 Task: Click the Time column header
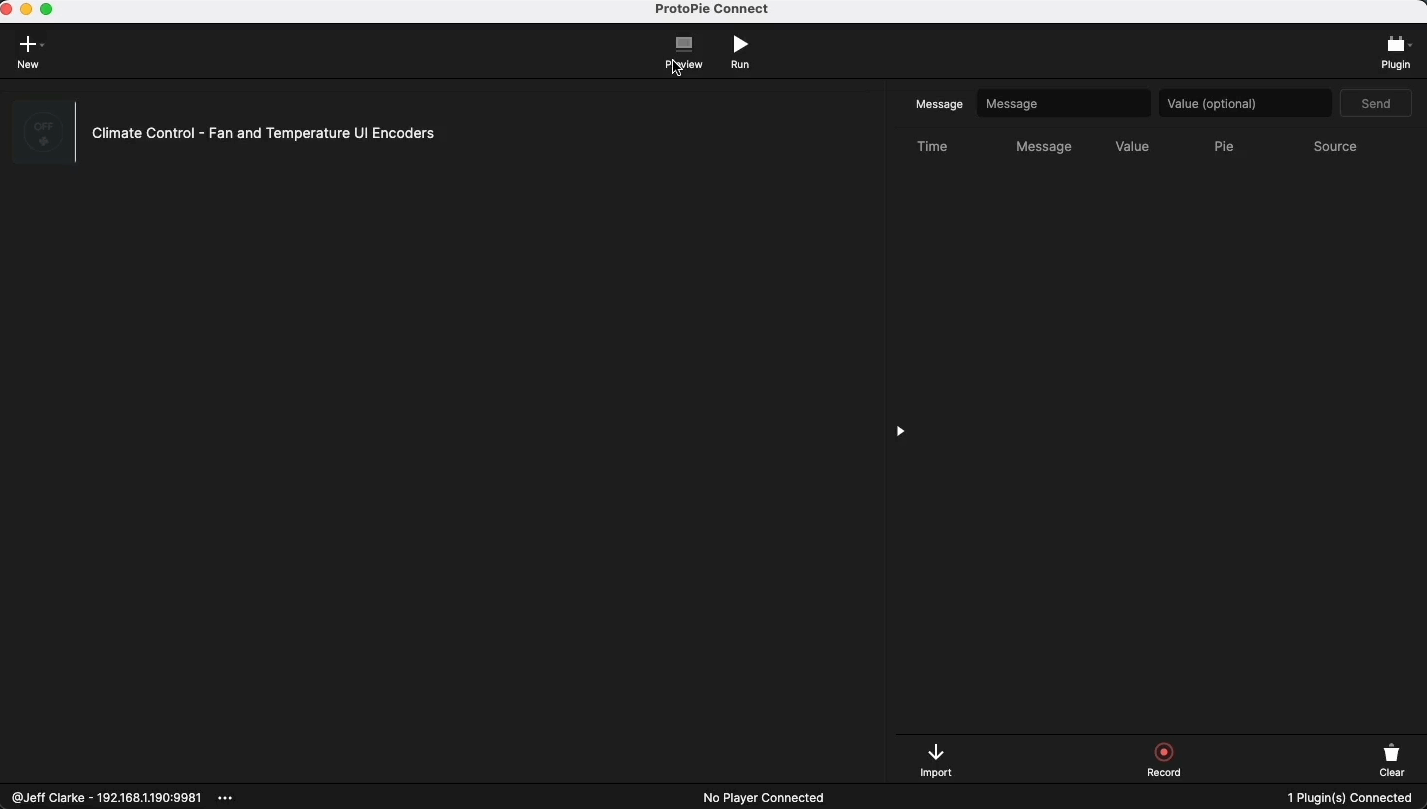[x=932, y=146]
